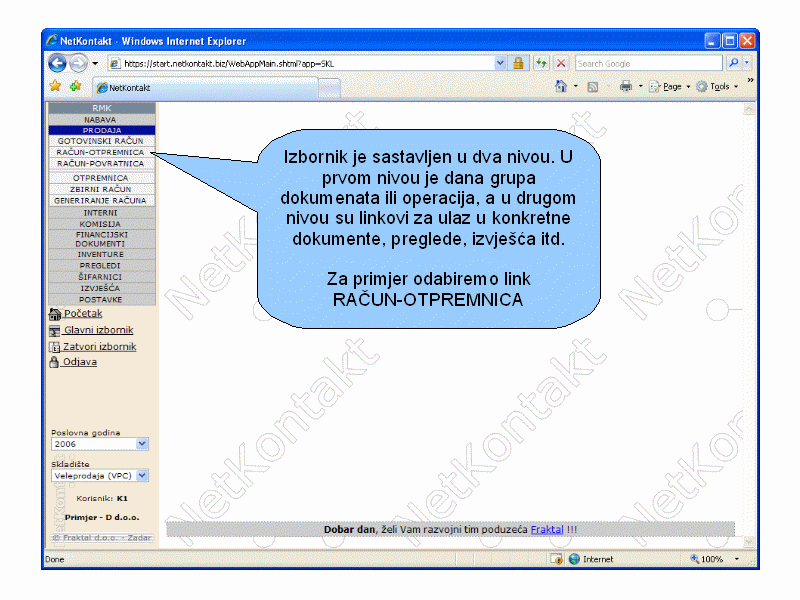The image size is (800, 600).
Task: Click the Početak link
Action: coord(83,313)
